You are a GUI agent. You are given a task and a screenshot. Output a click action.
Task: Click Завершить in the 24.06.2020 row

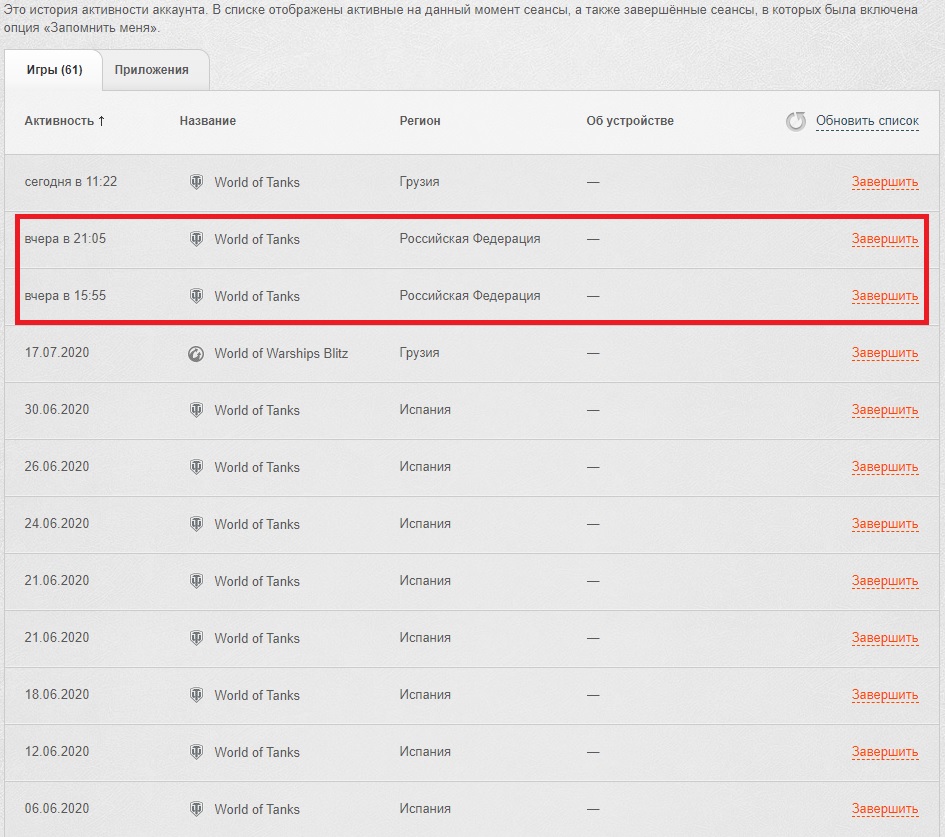885,524
